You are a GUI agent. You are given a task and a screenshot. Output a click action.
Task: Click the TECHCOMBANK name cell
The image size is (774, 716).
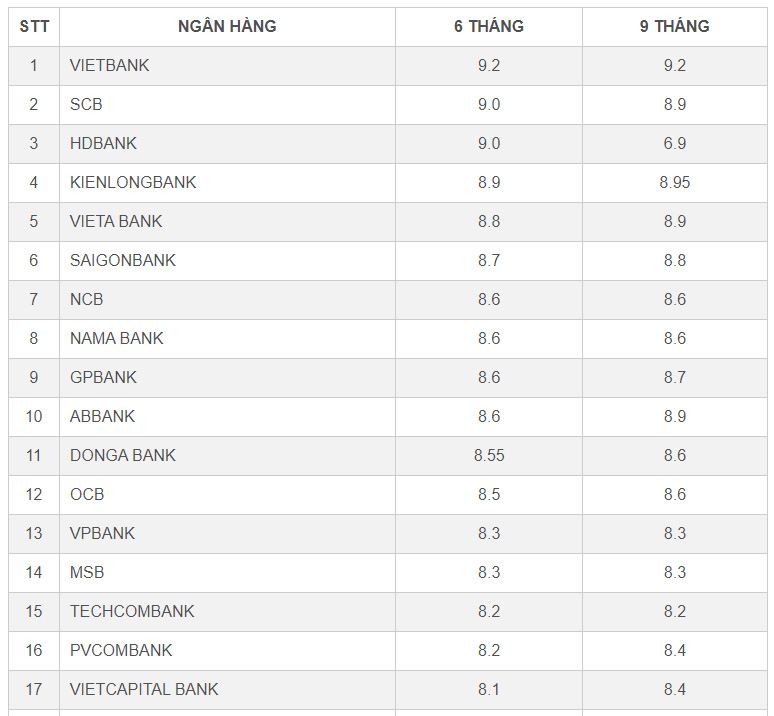pos(132,612)
